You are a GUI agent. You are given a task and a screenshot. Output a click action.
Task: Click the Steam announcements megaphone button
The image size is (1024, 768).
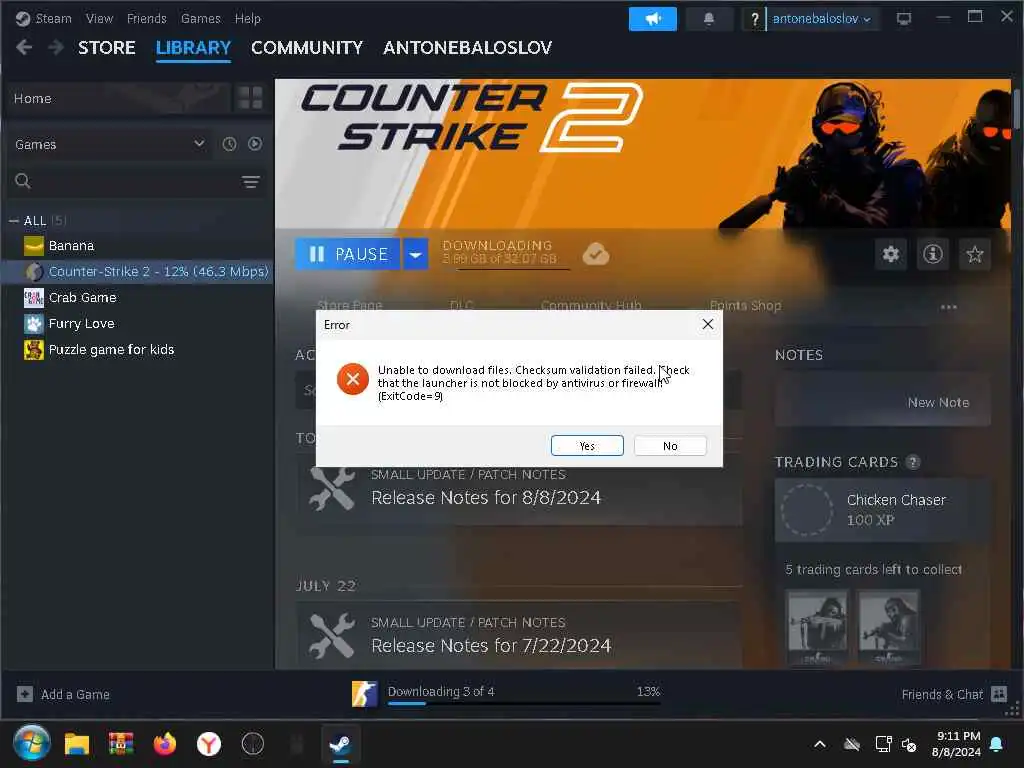(x=652, y=19)
